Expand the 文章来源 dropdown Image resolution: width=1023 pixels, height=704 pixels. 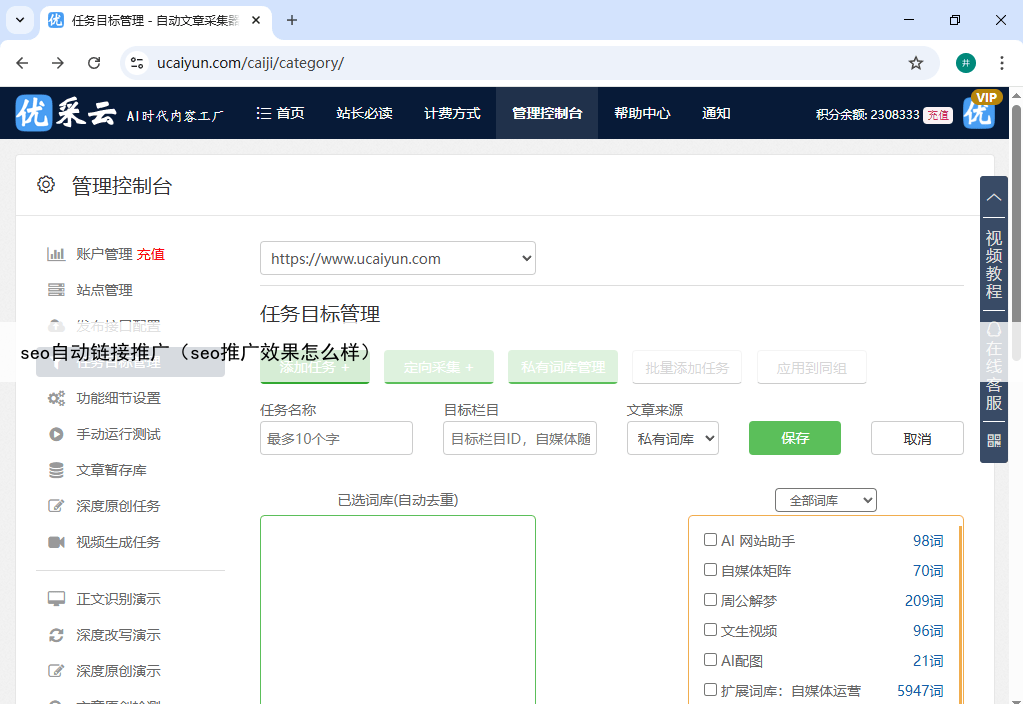(x=672, y=438)
